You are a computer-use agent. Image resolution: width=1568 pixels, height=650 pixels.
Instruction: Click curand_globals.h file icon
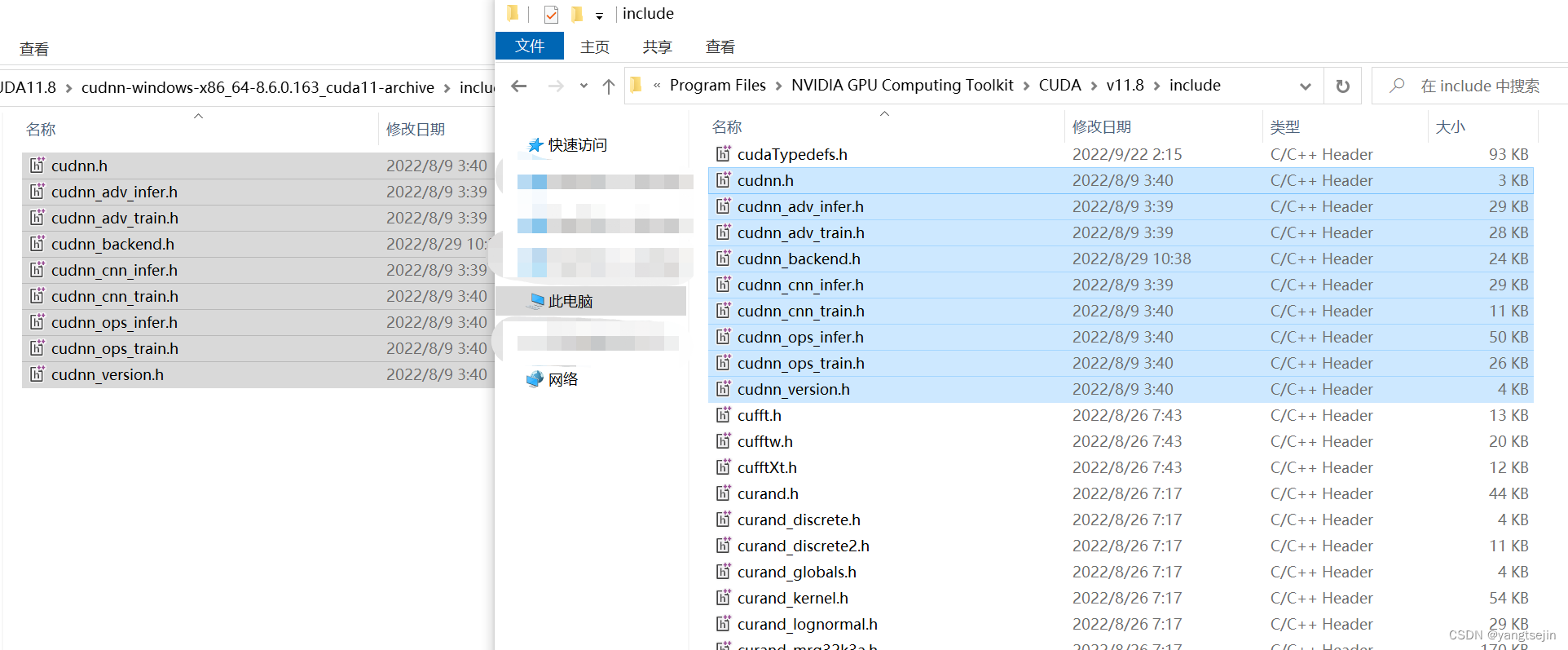pos(723,571)
